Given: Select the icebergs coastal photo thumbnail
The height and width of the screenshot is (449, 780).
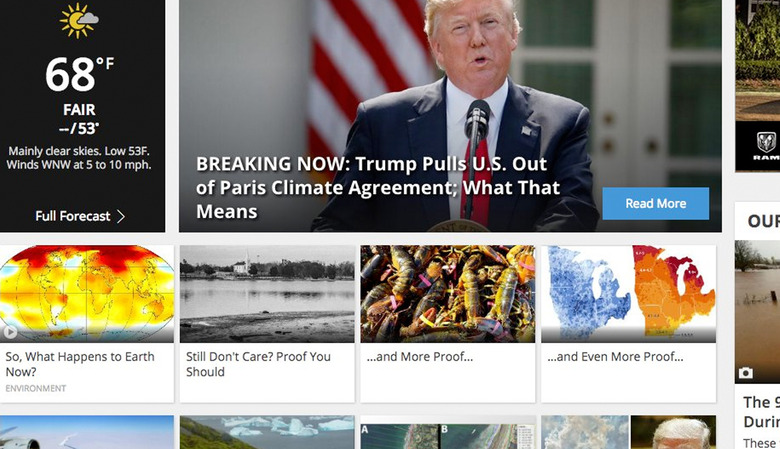Looking at the screenshot, I should [x=267, y=432].
